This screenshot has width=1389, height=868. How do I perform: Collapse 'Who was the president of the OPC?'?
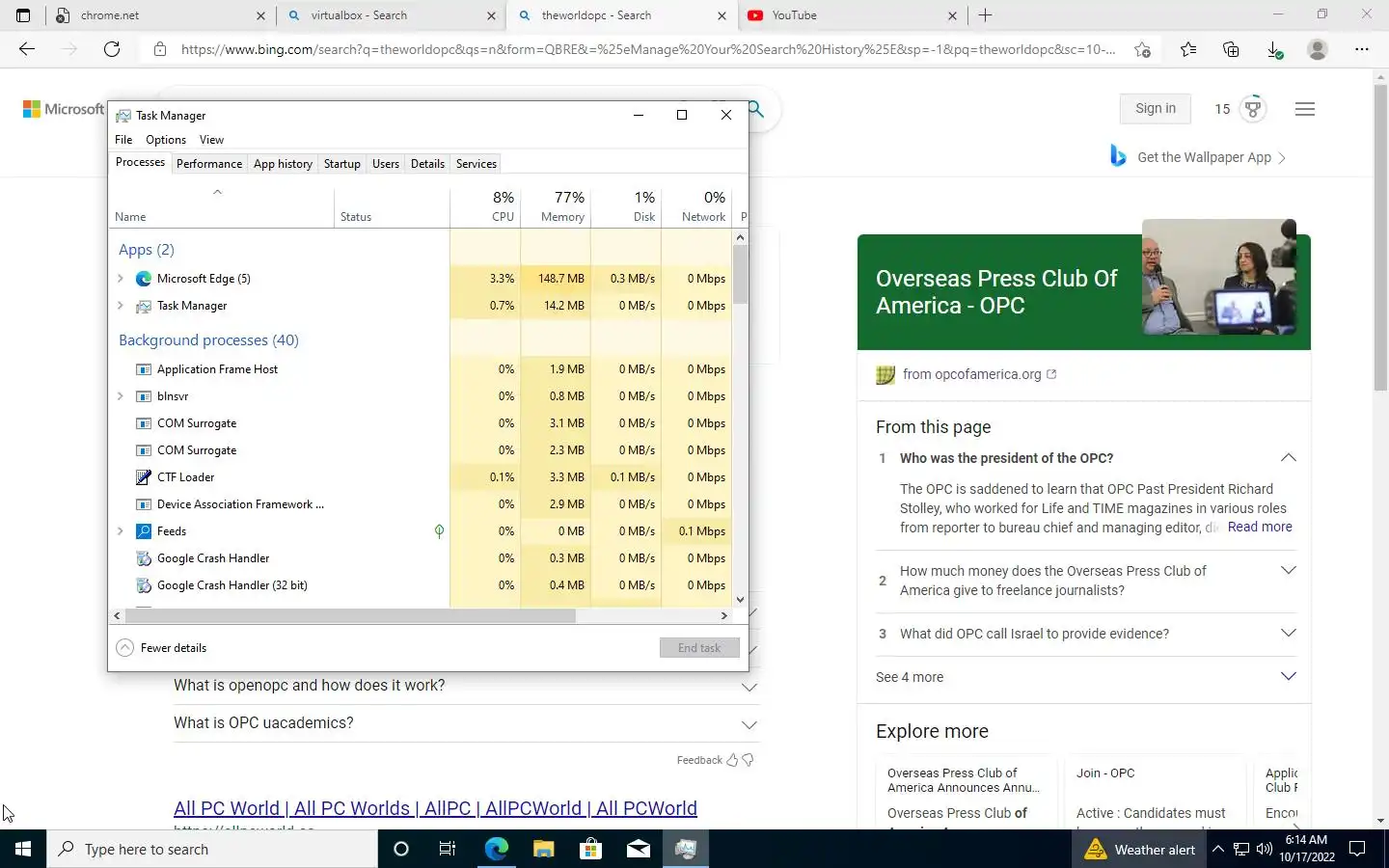point(1288,458)
